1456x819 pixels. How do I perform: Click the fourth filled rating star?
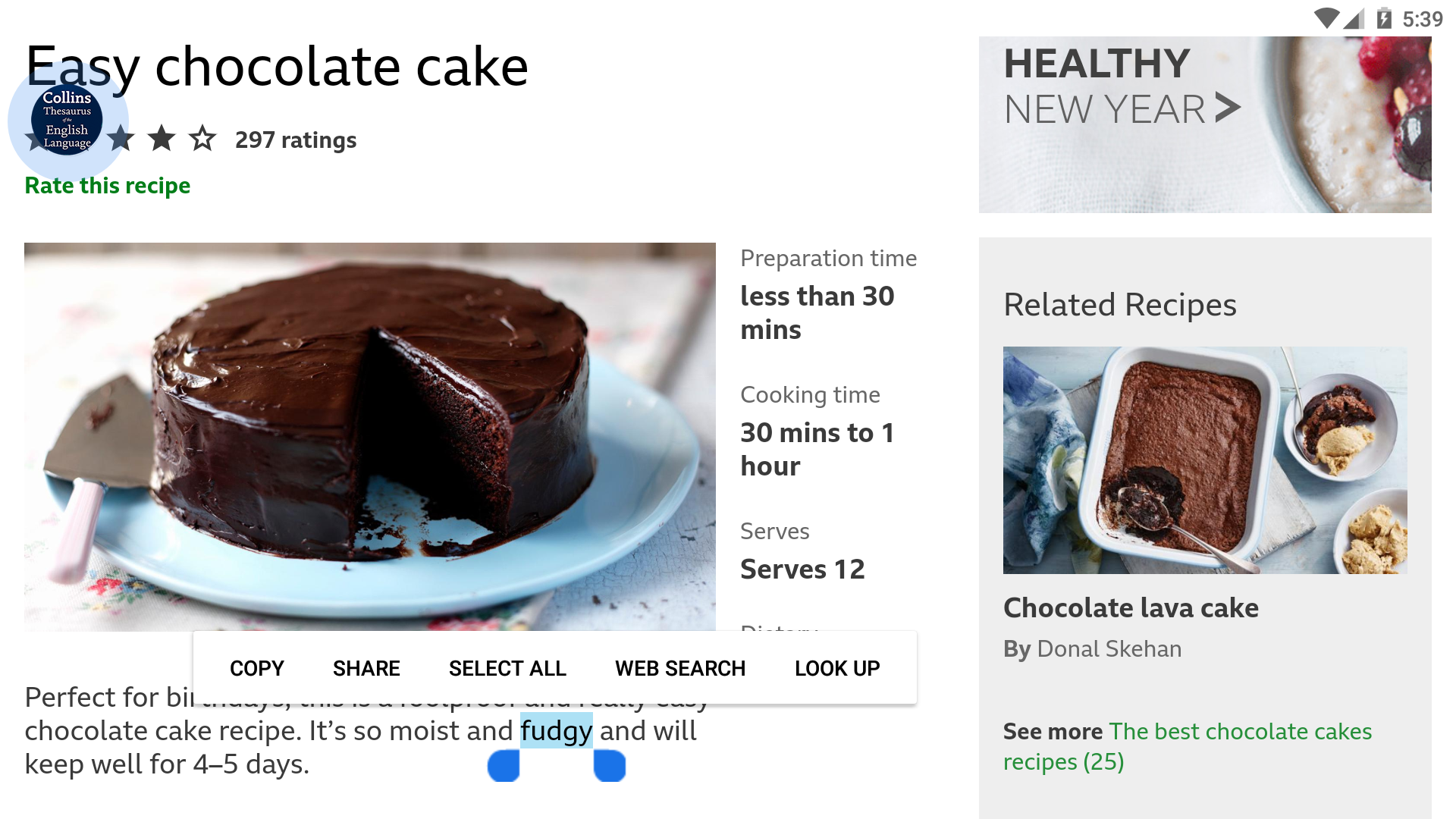(x=162, y=139)
